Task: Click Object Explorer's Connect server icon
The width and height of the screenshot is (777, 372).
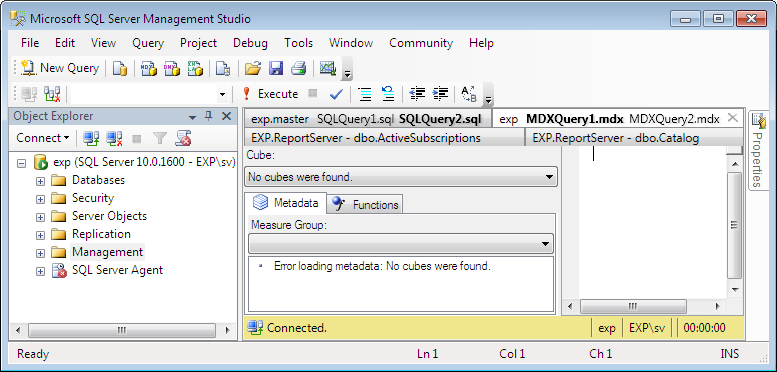Action: click(91, 138)
